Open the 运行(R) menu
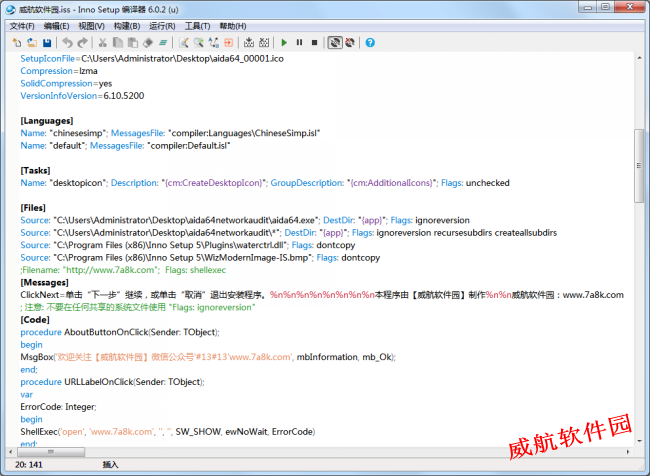 [162, 26]
